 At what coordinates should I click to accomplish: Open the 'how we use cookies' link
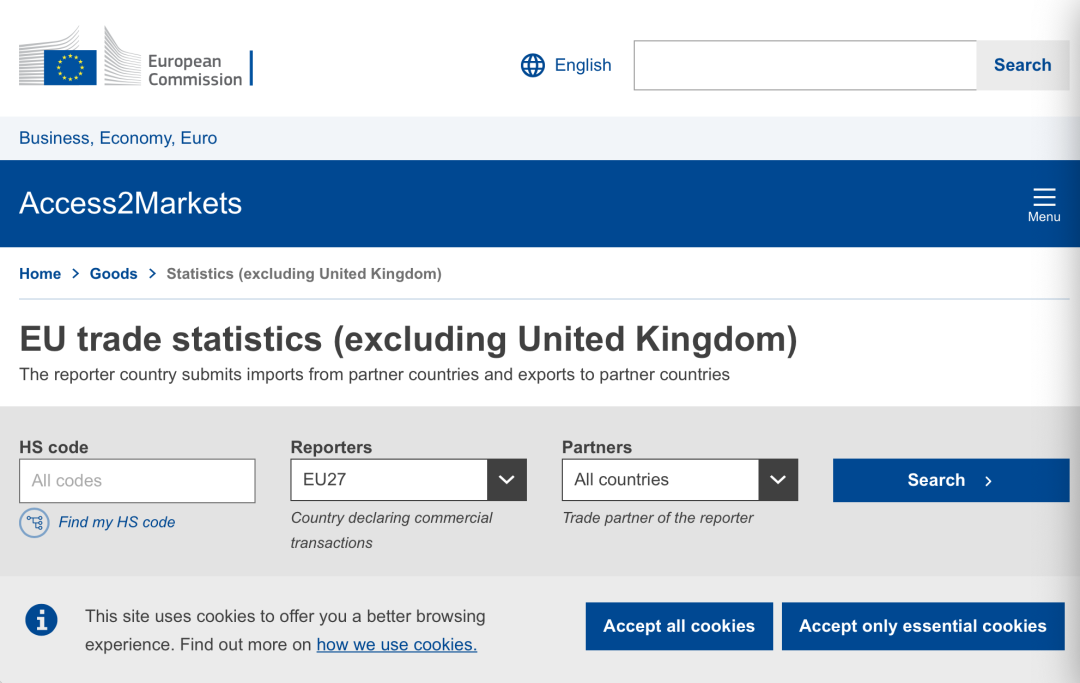pyautogui.click(x=396, y=645)
